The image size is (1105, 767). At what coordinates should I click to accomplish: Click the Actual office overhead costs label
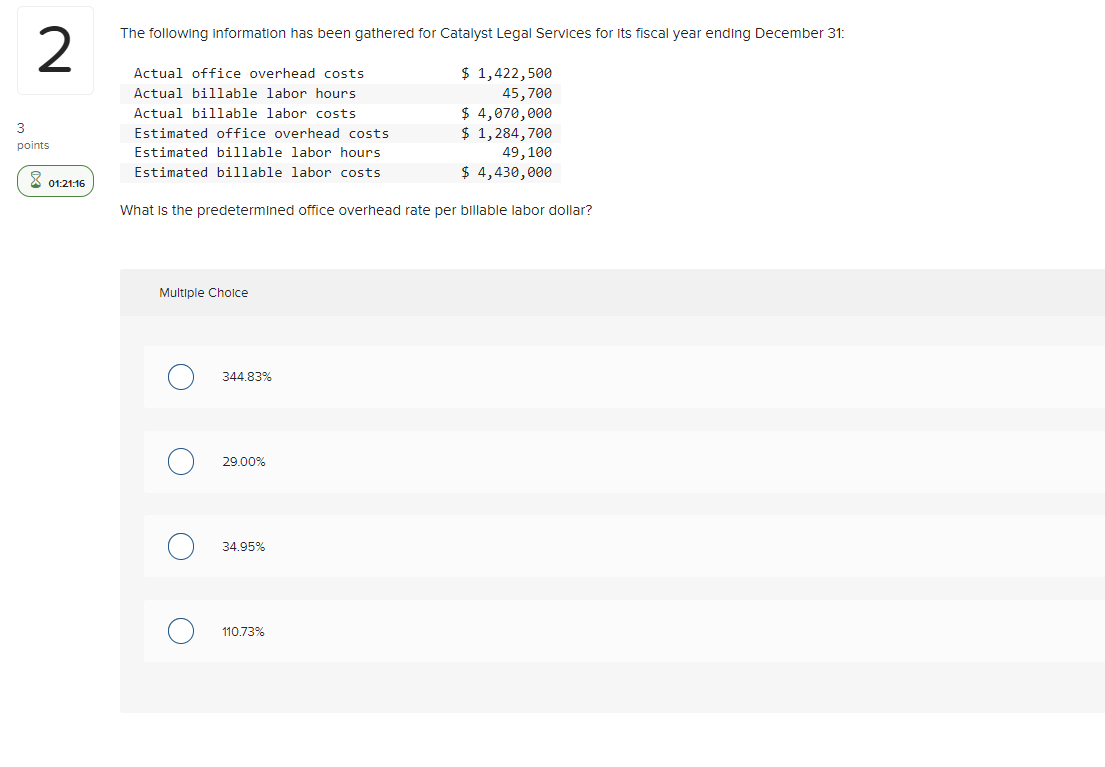point(249,74)
